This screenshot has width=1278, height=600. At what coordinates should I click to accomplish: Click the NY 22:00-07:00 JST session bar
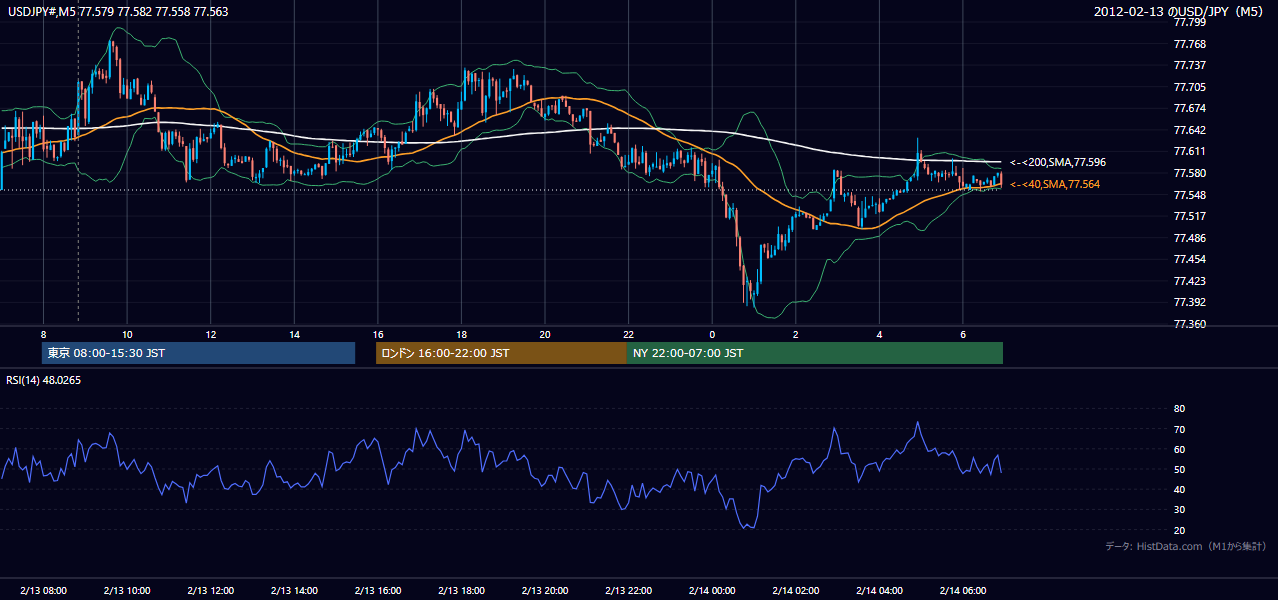(x=815, y=353)
